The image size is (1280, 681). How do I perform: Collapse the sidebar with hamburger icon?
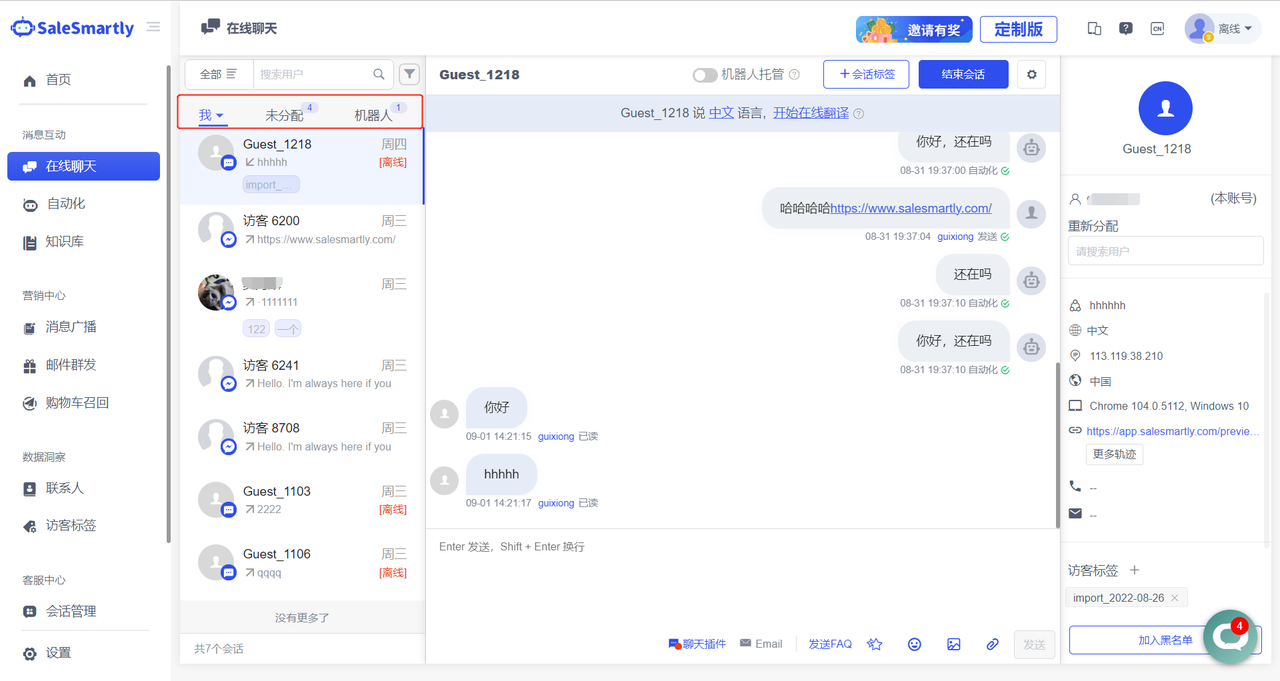pyautogui.click(x=153, y=27)
